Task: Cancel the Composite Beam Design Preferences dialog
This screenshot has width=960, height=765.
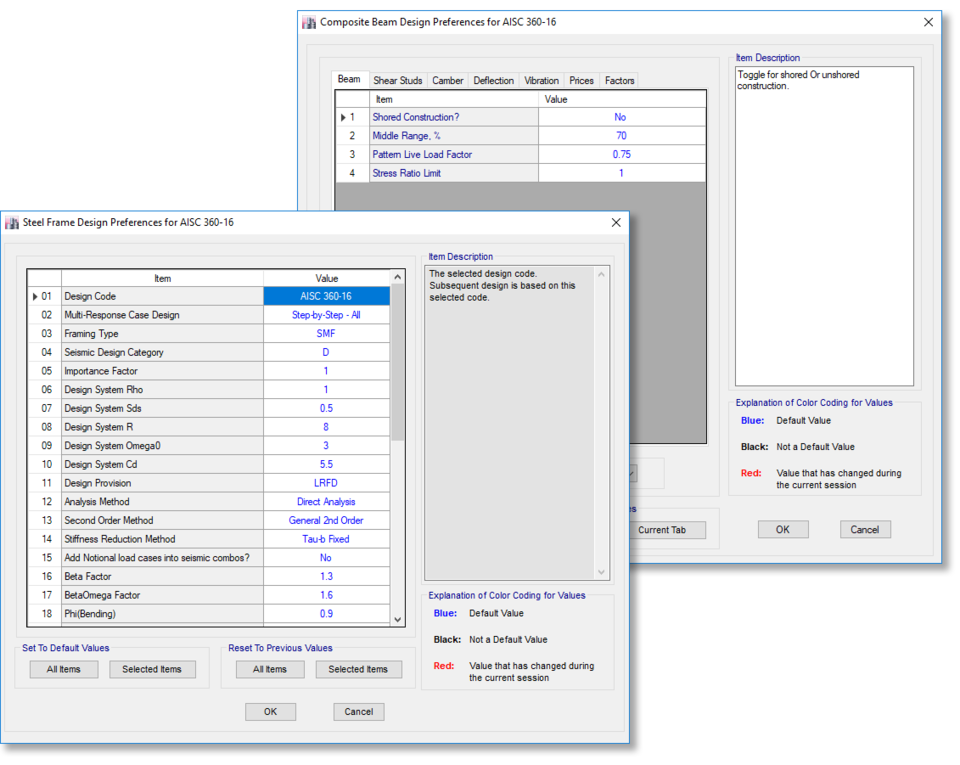Action: pos(864,529)
